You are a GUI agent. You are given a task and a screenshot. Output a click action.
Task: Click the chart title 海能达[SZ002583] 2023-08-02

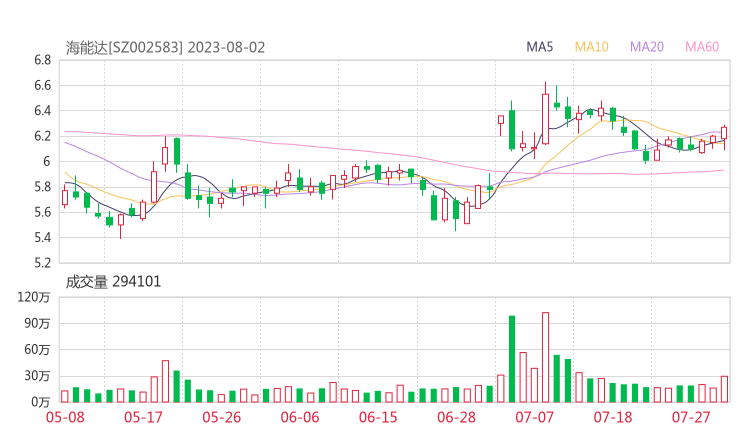click(165, 48)
